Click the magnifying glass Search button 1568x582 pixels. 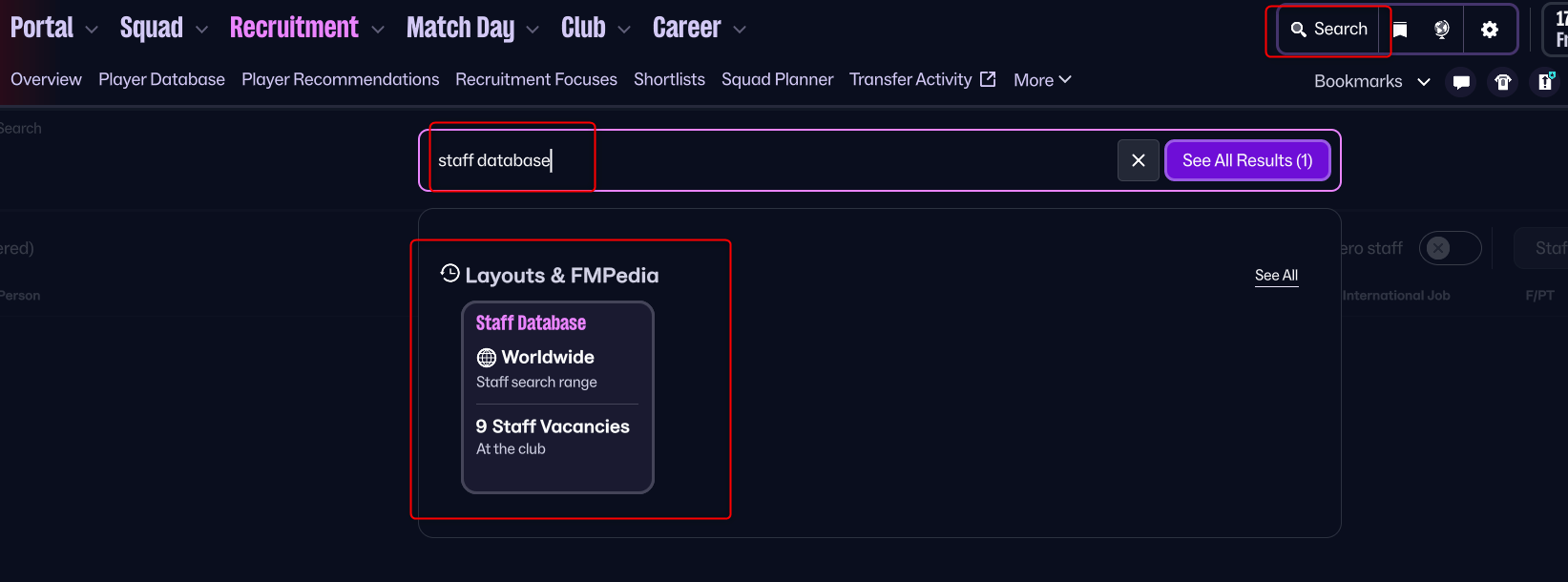click(x=1328, y=30)
